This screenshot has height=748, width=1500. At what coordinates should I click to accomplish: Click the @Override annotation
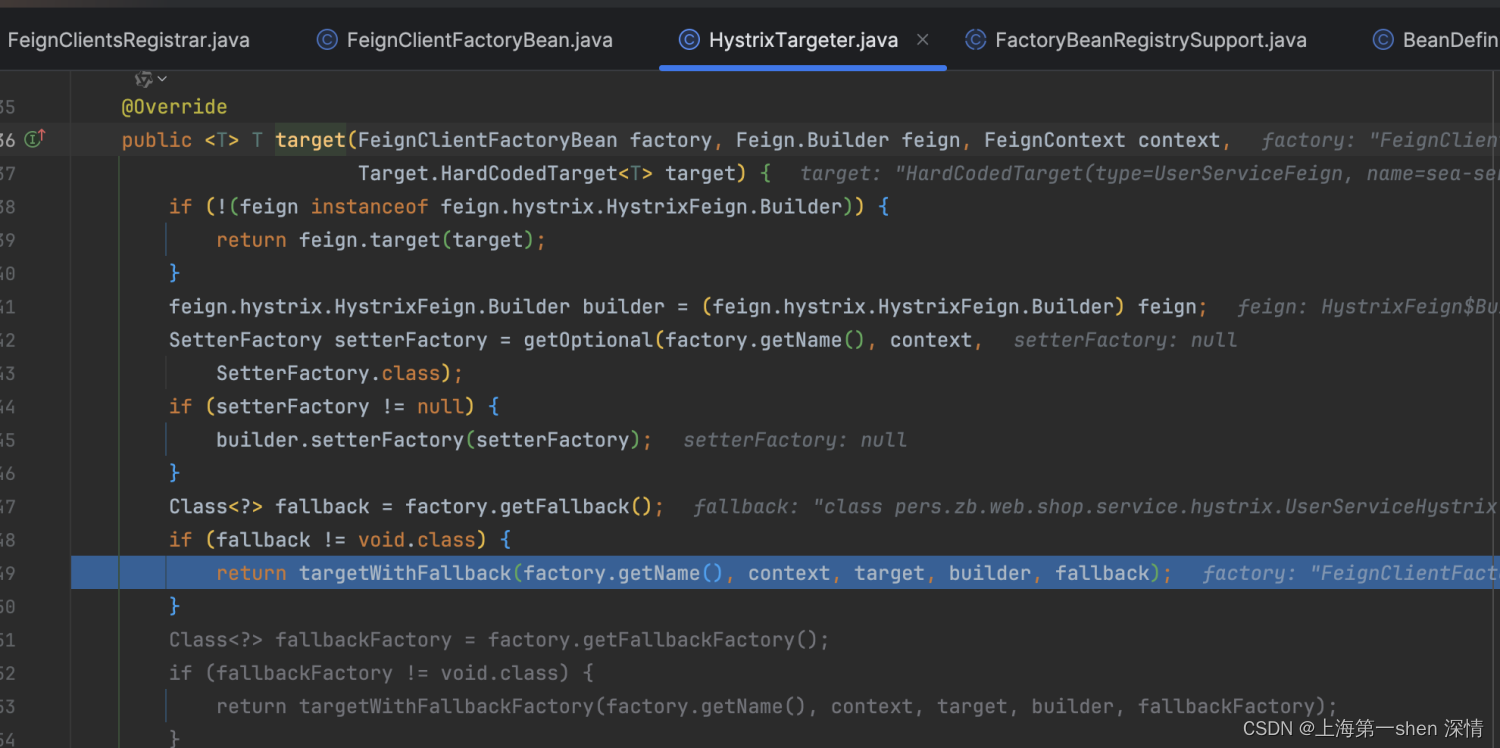pos(174,107)
